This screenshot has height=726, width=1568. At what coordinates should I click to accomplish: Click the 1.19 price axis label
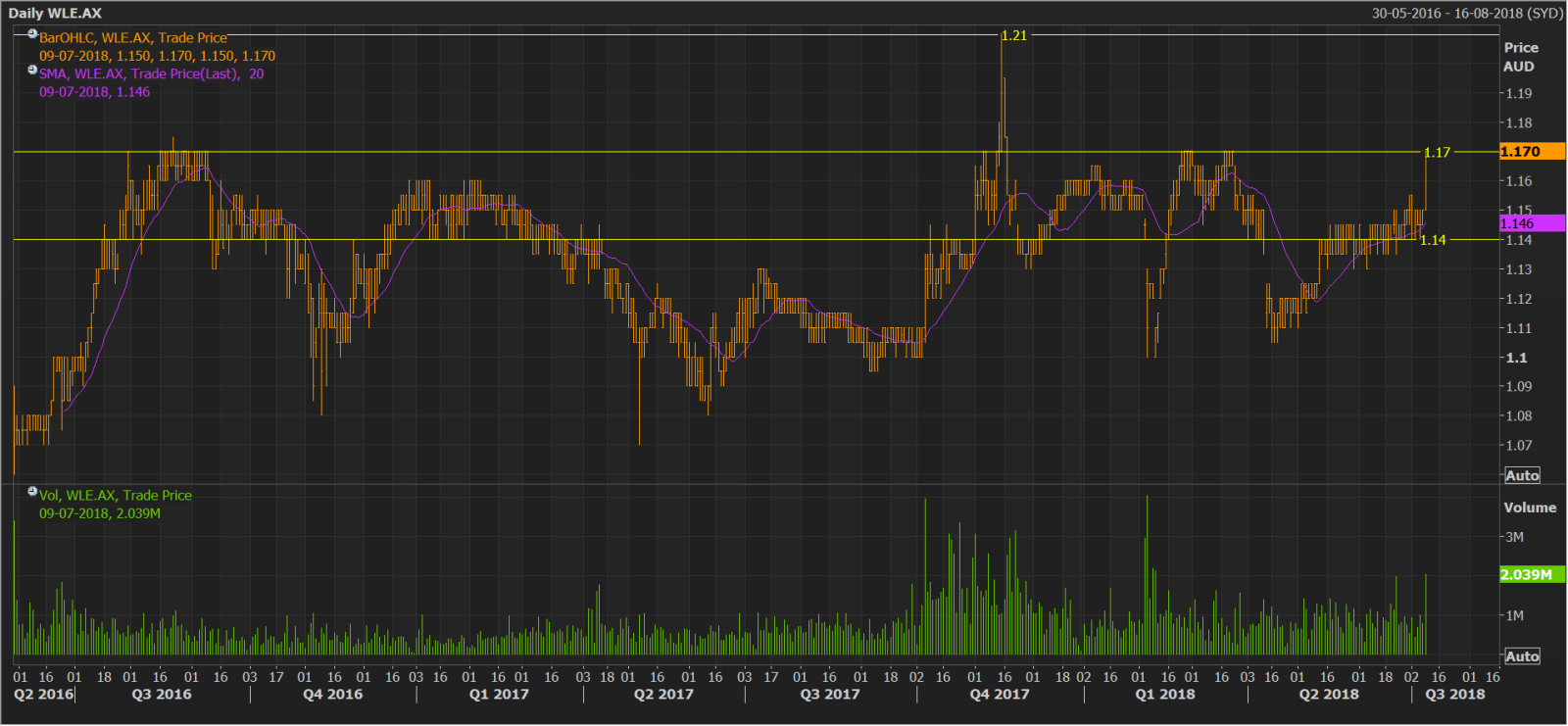coord(1519,94)
